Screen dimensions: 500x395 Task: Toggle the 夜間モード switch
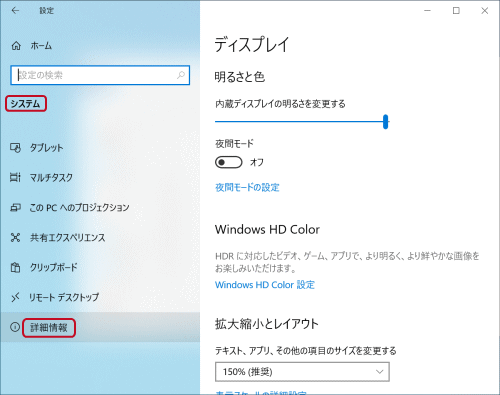coord(229,162)
